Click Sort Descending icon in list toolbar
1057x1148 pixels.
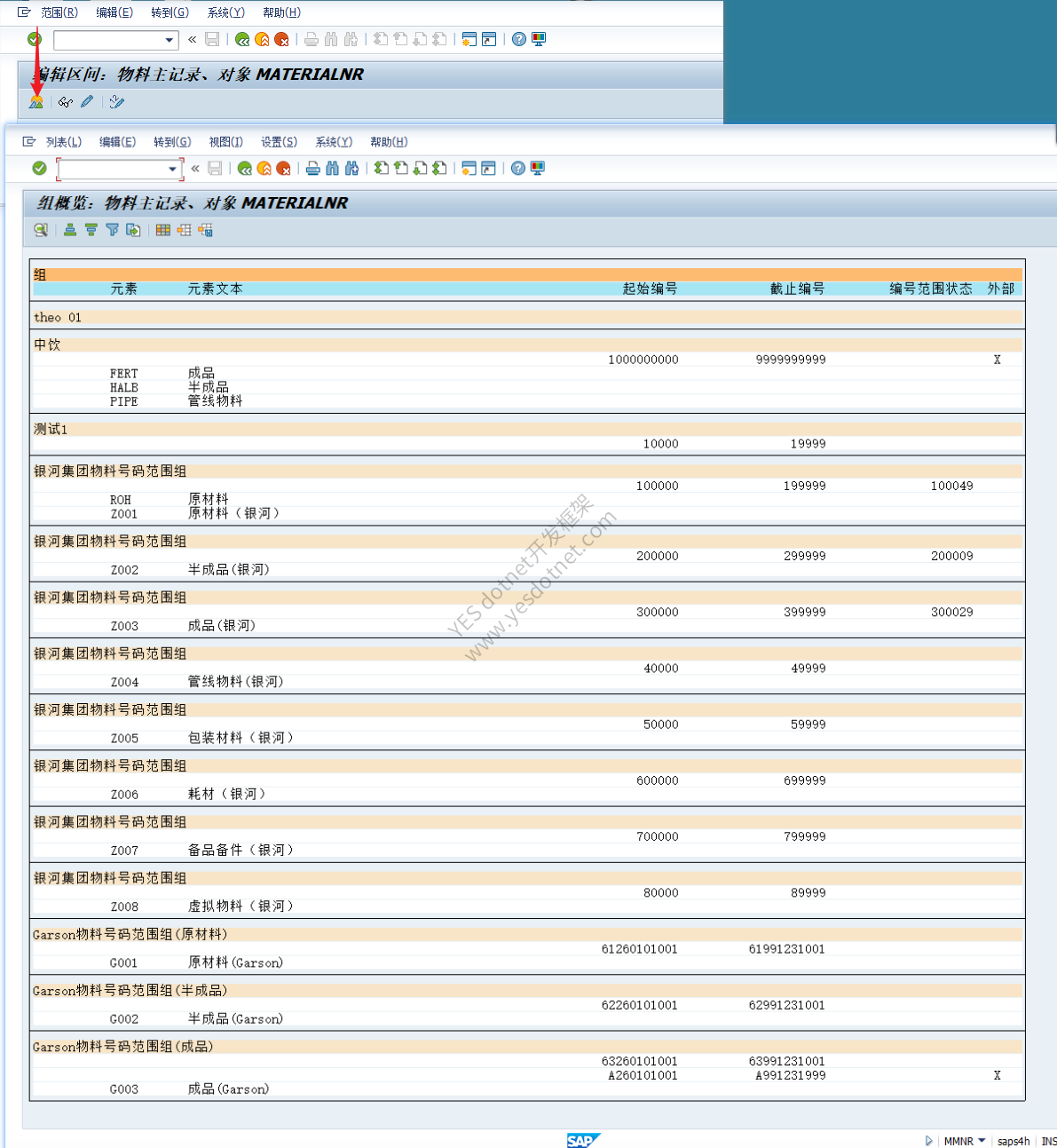(x=91, y=230)
